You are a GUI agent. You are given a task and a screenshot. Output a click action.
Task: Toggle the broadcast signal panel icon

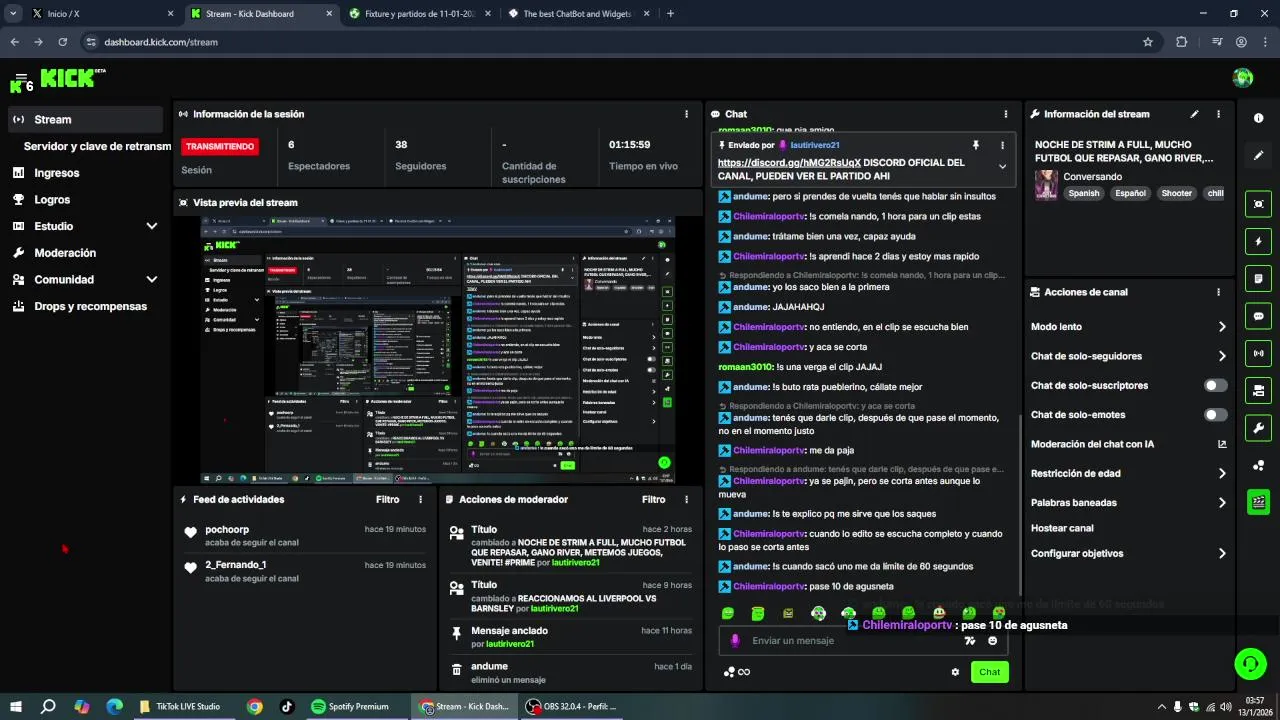point(1258,353)
